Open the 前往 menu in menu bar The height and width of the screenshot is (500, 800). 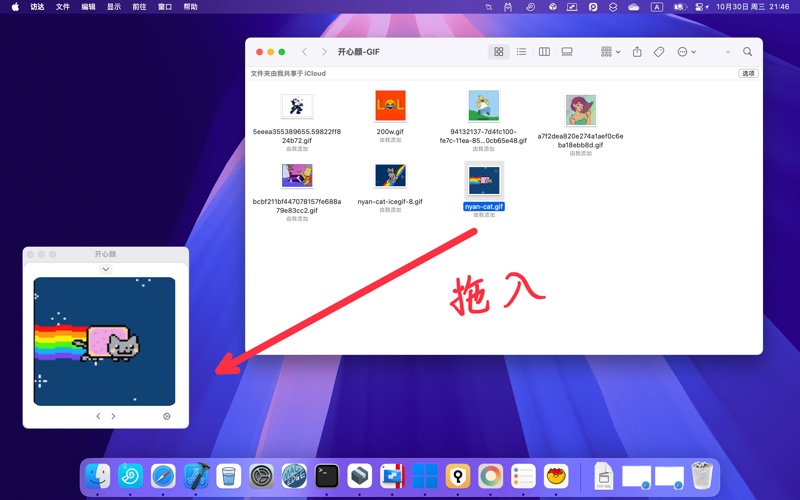139,7
